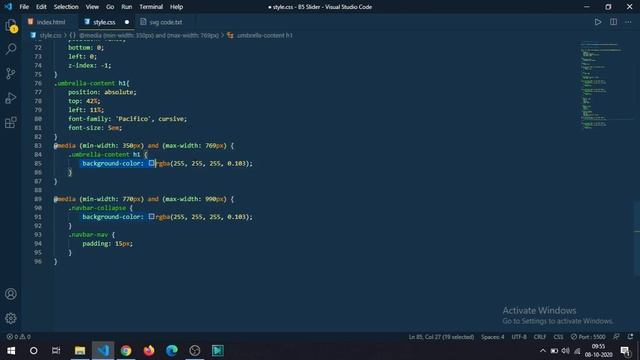Click the z-index: -1 line
This screenshot has width=640, height=360.
coord(89,65)
